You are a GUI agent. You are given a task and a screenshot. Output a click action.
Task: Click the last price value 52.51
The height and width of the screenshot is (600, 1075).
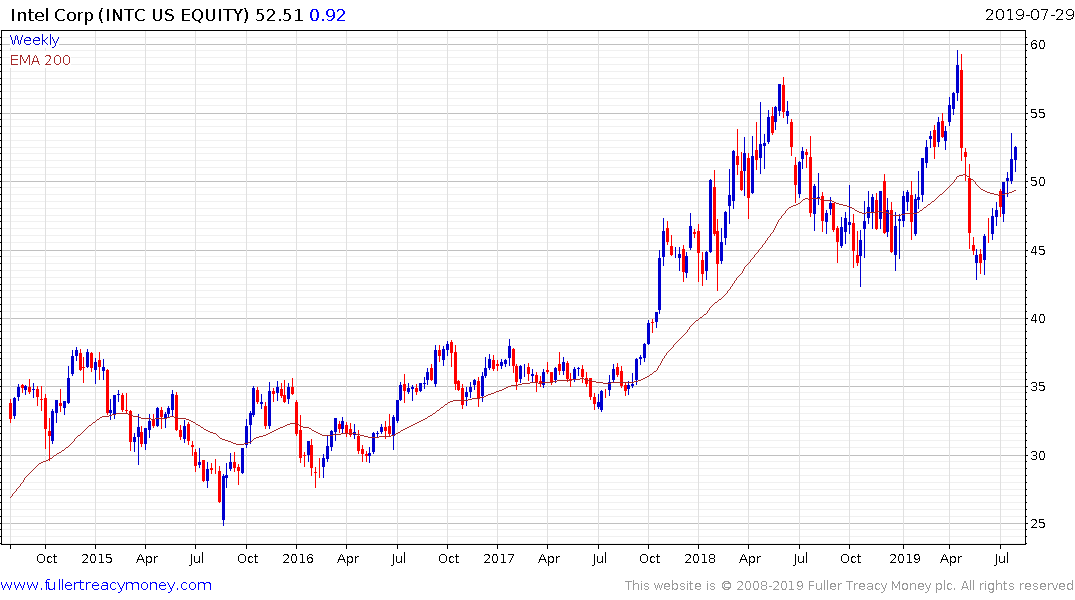[x=279, y=15]
